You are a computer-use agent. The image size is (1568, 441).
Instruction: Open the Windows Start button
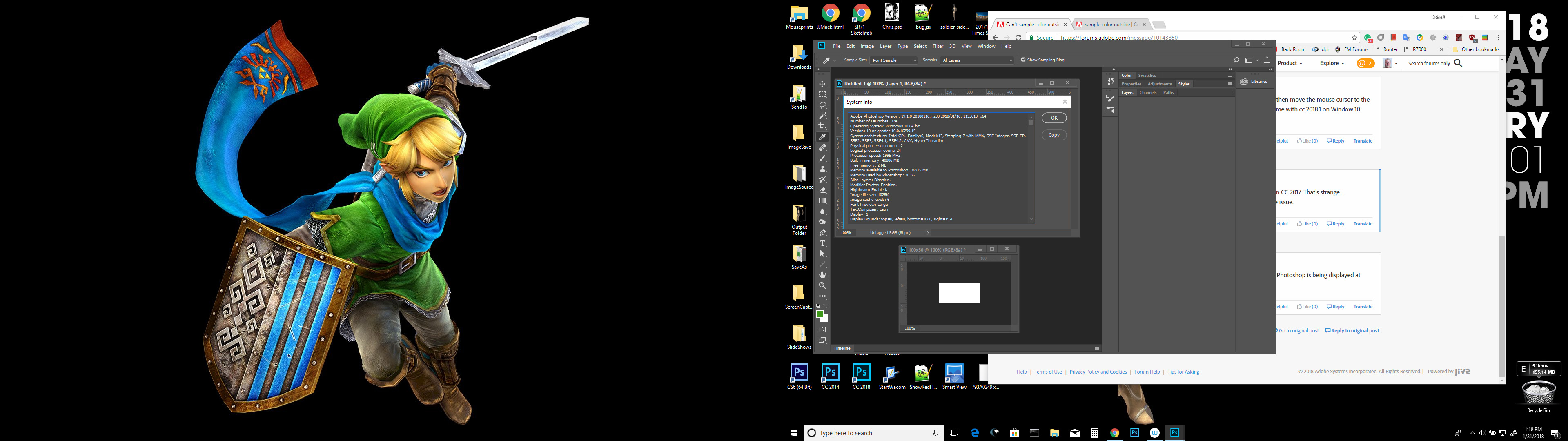click(x=794, y=433)
